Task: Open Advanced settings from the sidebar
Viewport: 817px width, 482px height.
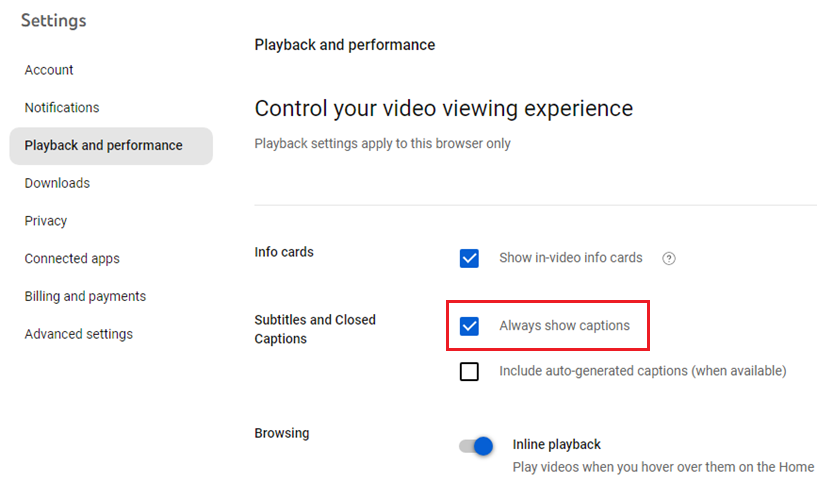Action: 78,335
